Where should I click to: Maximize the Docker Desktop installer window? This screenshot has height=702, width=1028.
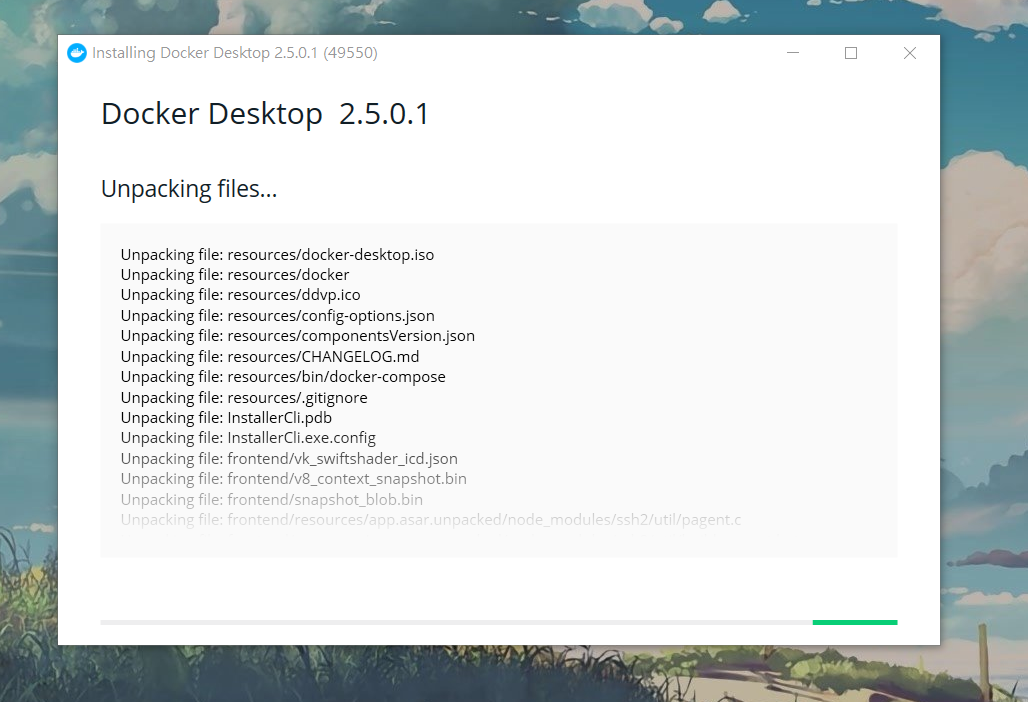(x=851, y=53)
